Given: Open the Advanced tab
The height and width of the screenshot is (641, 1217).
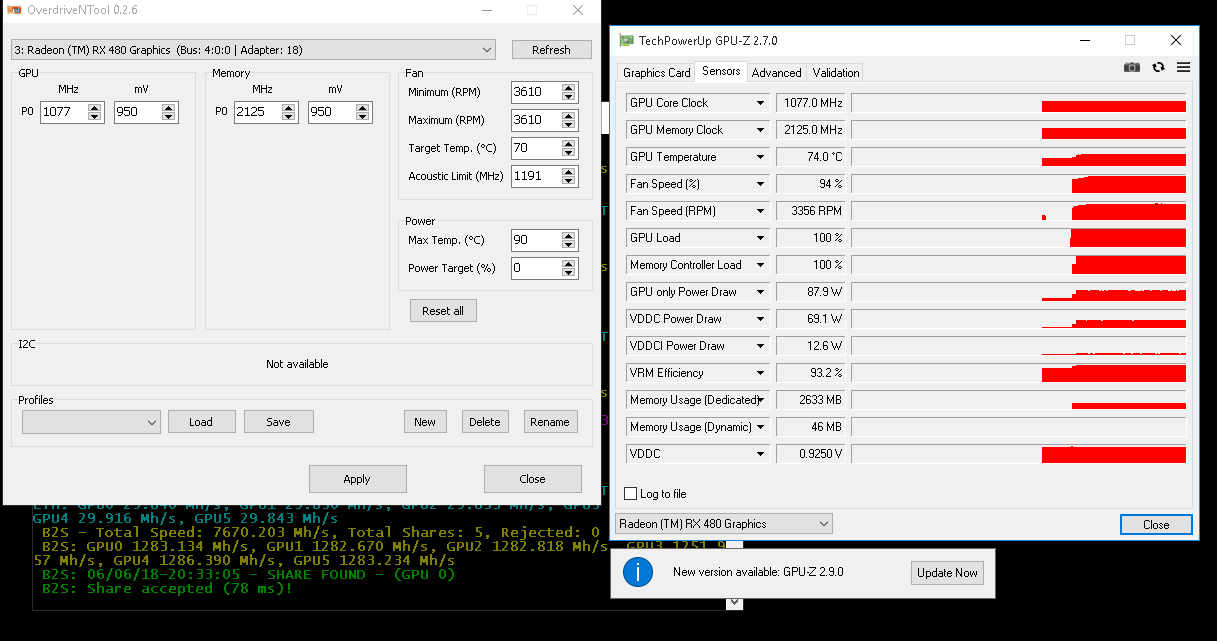Looking at the screenshot, I should [x=776, y=73].
